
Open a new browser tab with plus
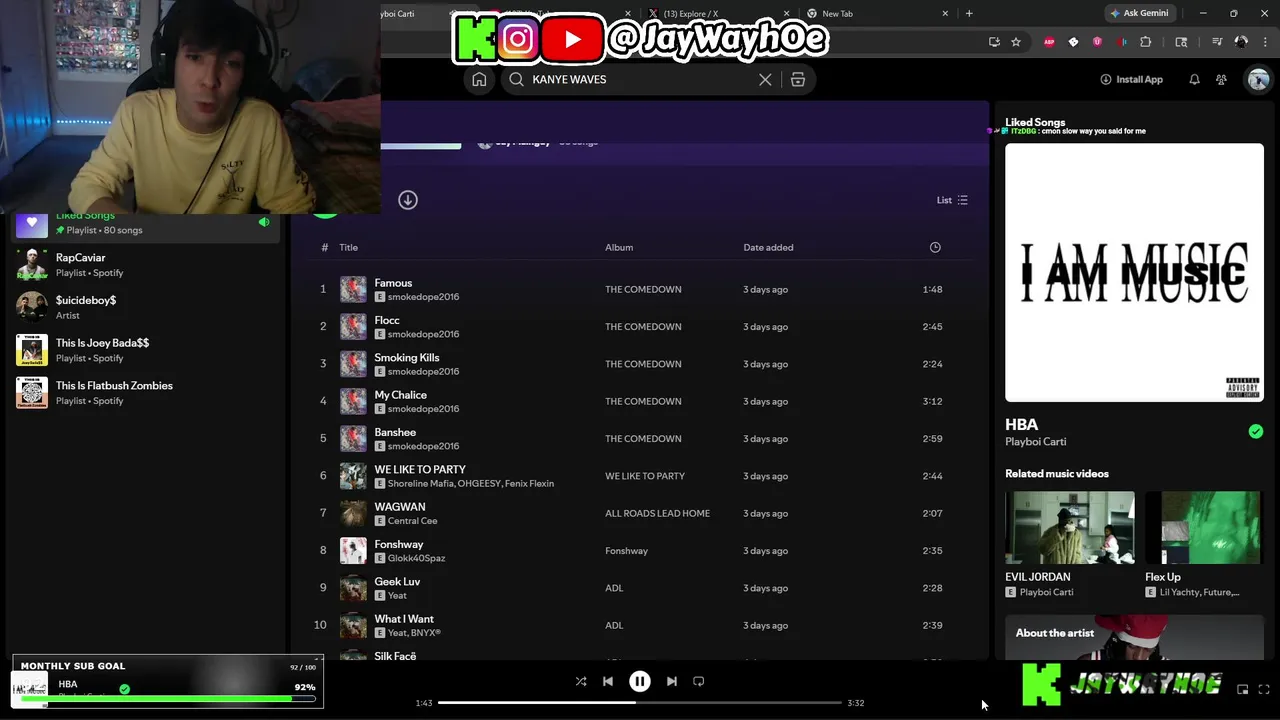(x=969, y=13)
